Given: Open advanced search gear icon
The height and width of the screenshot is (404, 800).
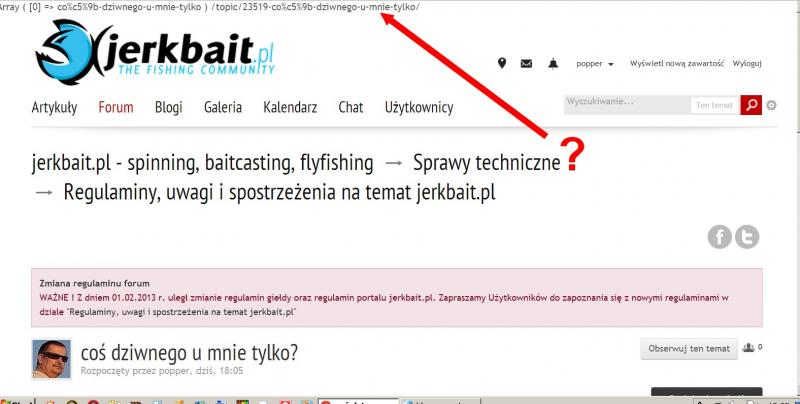Looking at the screenshot, I should click(772, 105).
